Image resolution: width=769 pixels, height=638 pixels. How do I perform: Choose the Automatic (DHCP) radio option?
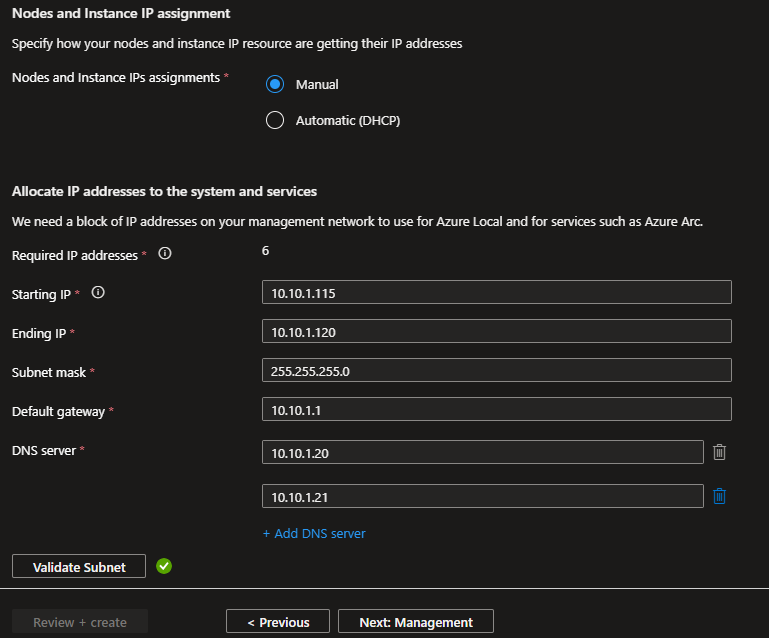click(x=275, y=121)
